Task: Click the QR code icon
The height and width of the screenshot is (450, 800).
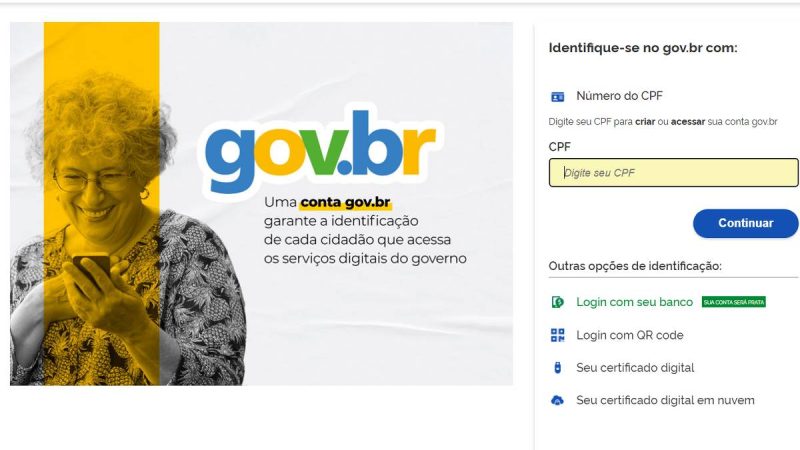Action: [558, 335]
